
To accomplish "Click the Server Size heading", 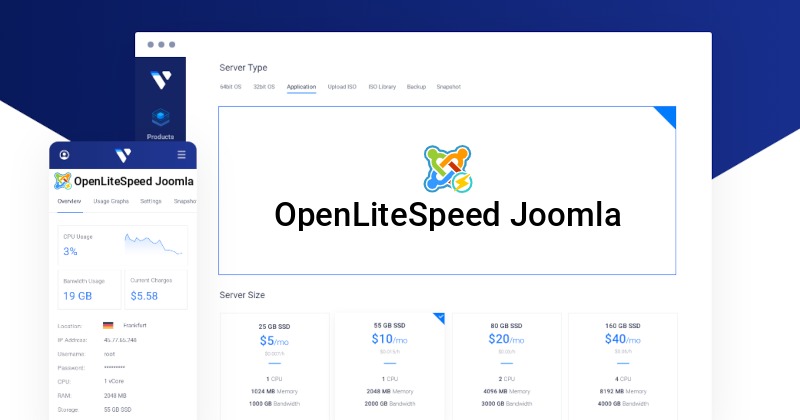I will tap(242, 295).
